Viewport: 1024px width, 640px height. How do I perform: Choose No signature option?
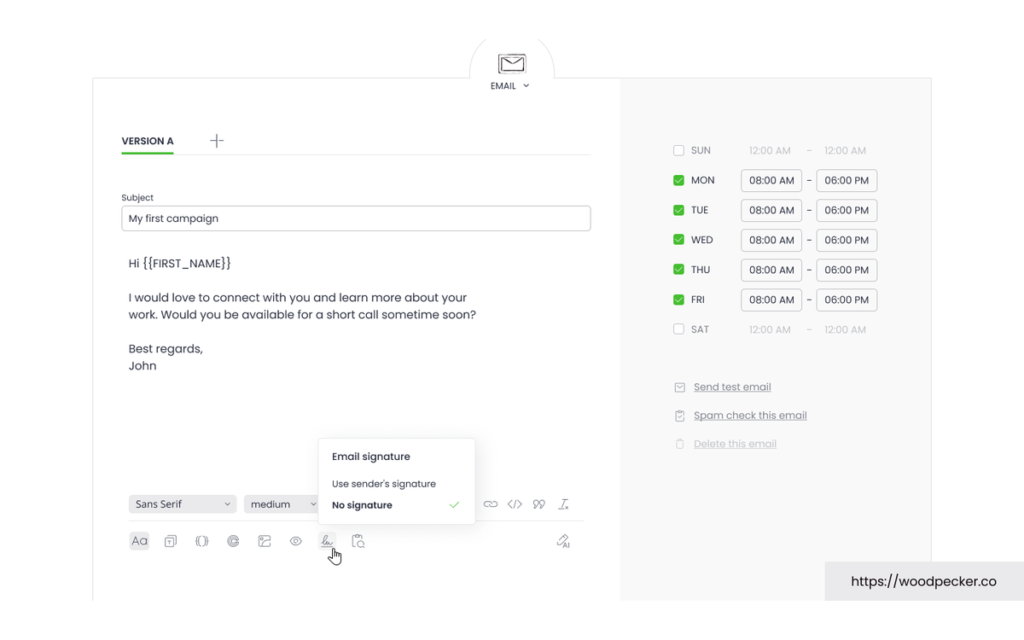pyautogui.click(x=396, y=505)
